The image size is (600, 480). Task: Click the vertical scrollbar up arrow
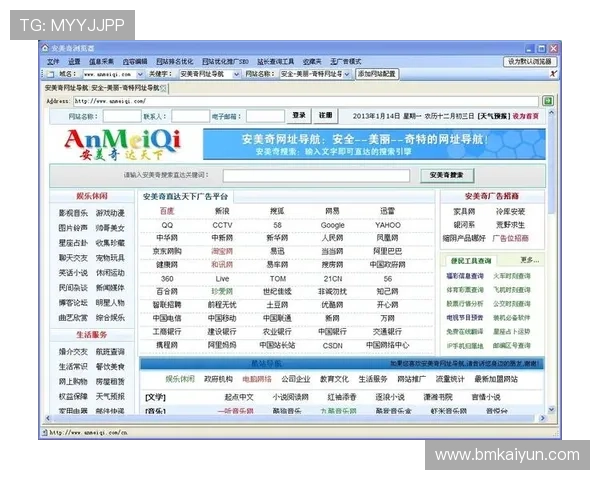[552, 113]
